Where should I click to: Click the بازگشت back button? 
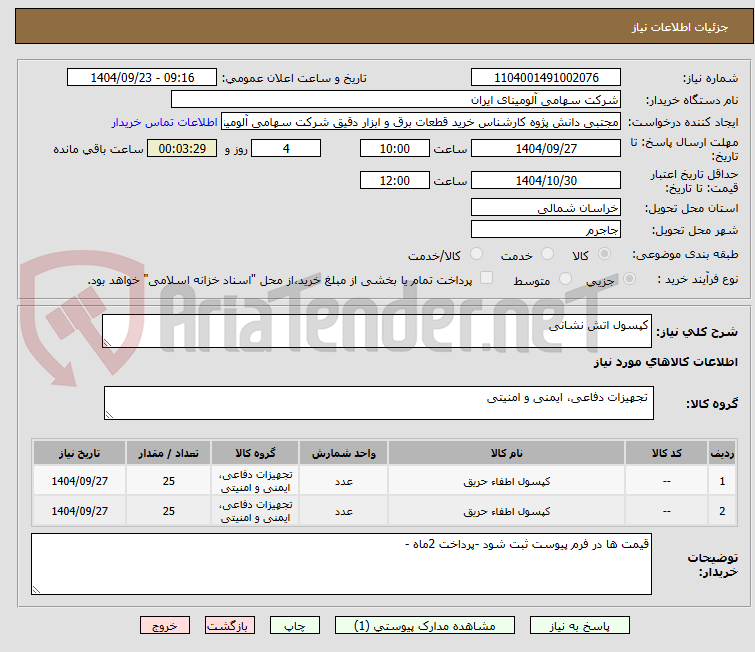[x=230, y=626]
